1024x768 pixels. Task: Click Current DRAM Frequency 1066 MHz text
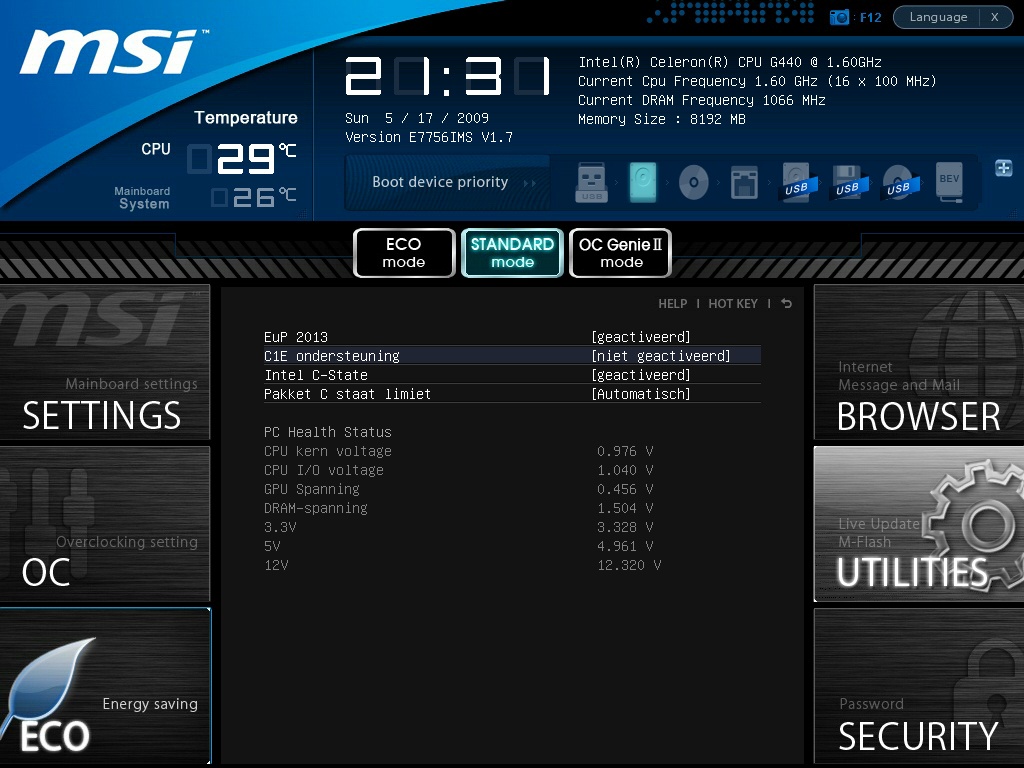[701, 101]
